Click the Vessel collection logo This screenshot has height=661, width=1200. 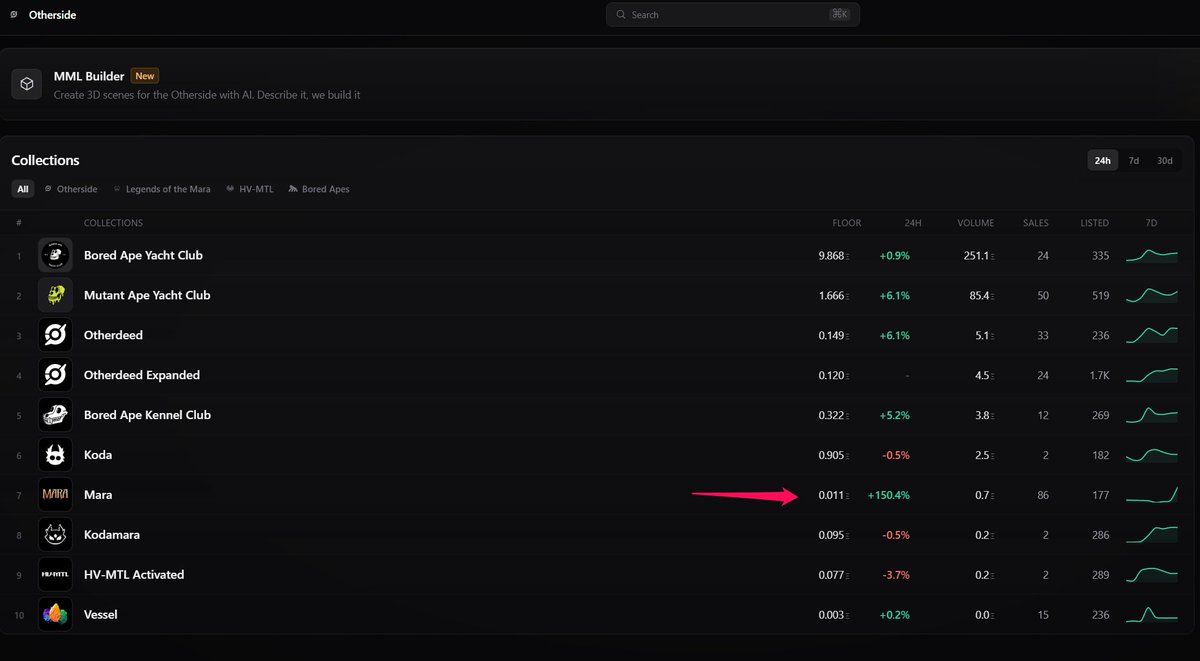point(55,614)
